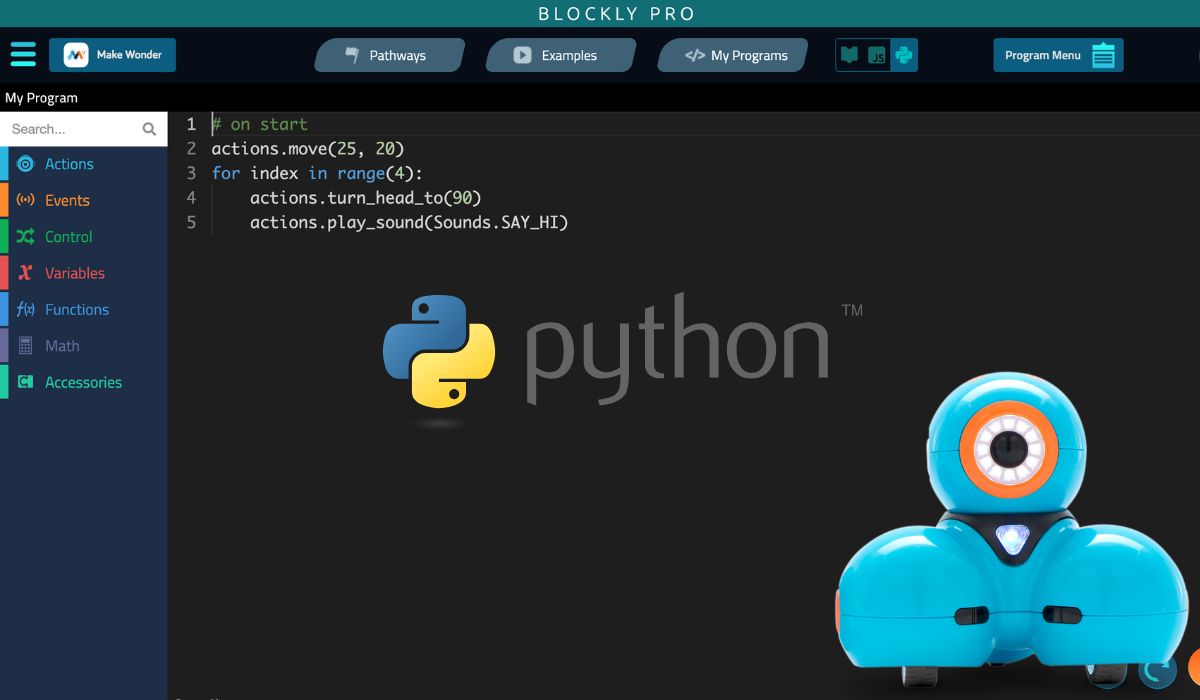Switch the editor to JavaScript mode
The width and height of the screenshot is (1200, 700).
click(877, 56)
